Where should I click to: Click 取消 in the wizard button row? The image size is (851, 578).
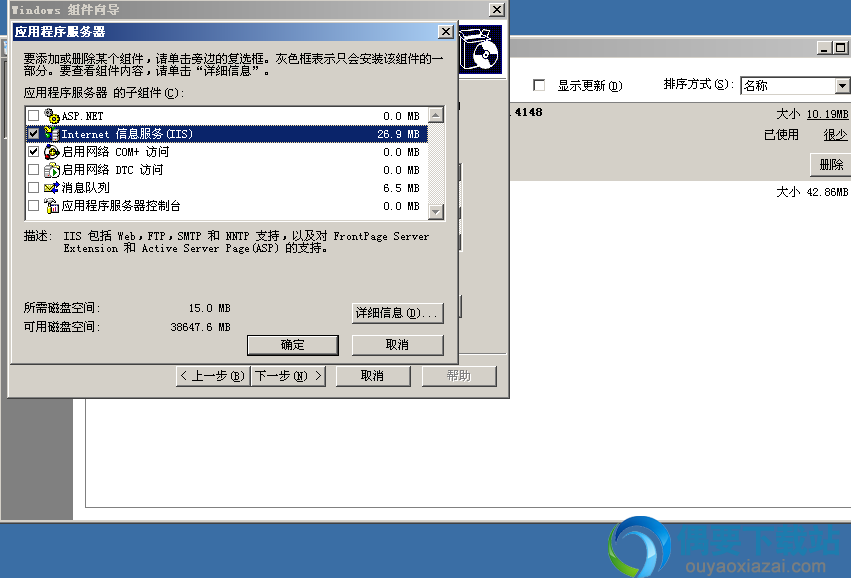click(373, 376)
